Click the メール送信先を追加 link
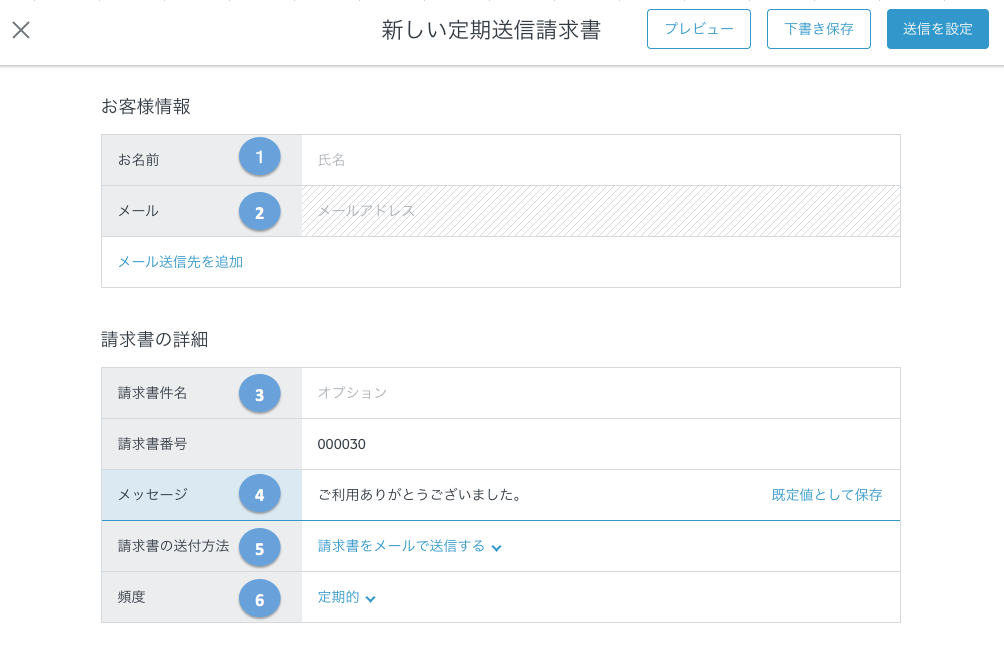1004x657 pixels. pos(181,262)
